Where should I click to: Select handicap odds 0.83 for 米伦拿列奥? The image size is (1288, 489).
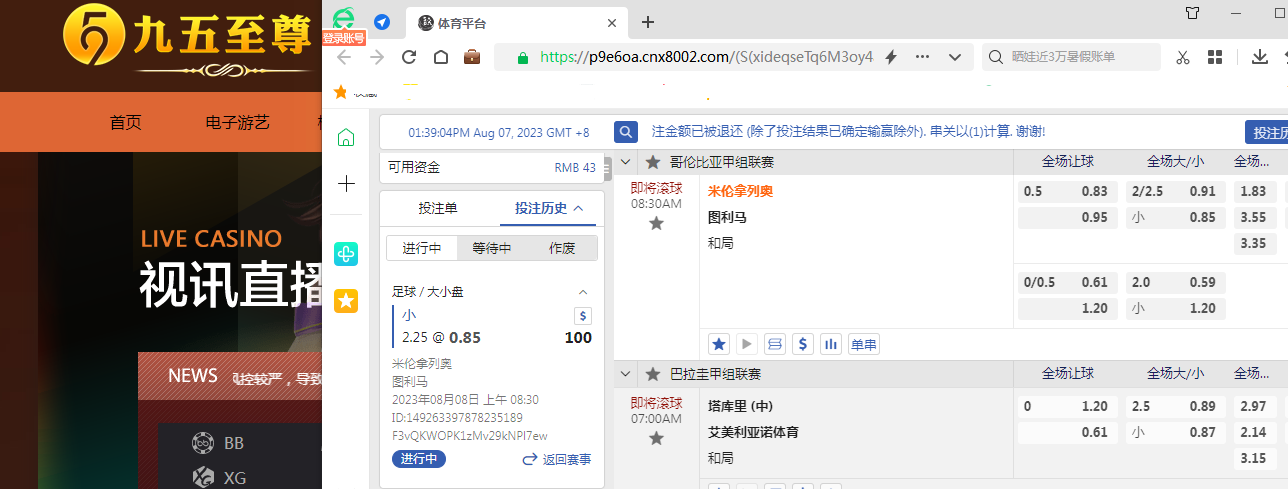pyautogui.click(x=1067, y=191)
